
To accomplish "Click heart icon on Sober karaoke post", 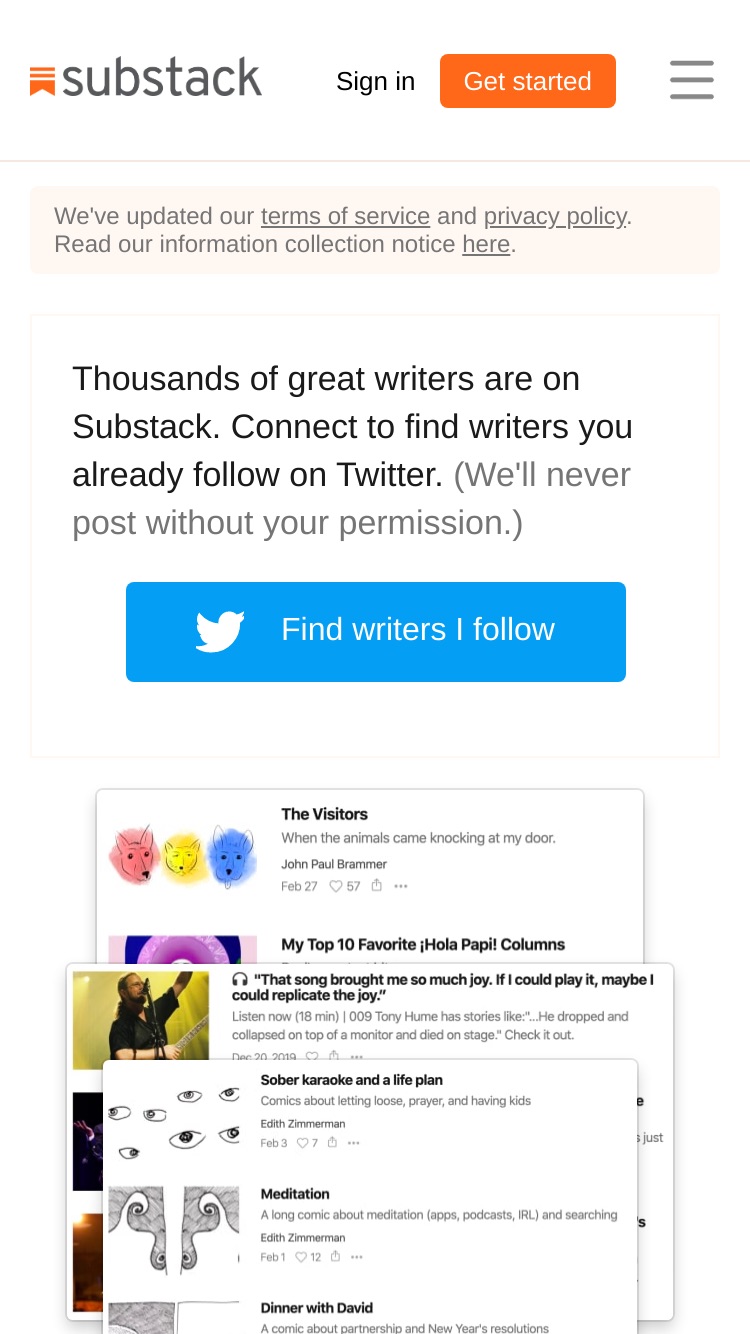I will tap(300, 1143).
